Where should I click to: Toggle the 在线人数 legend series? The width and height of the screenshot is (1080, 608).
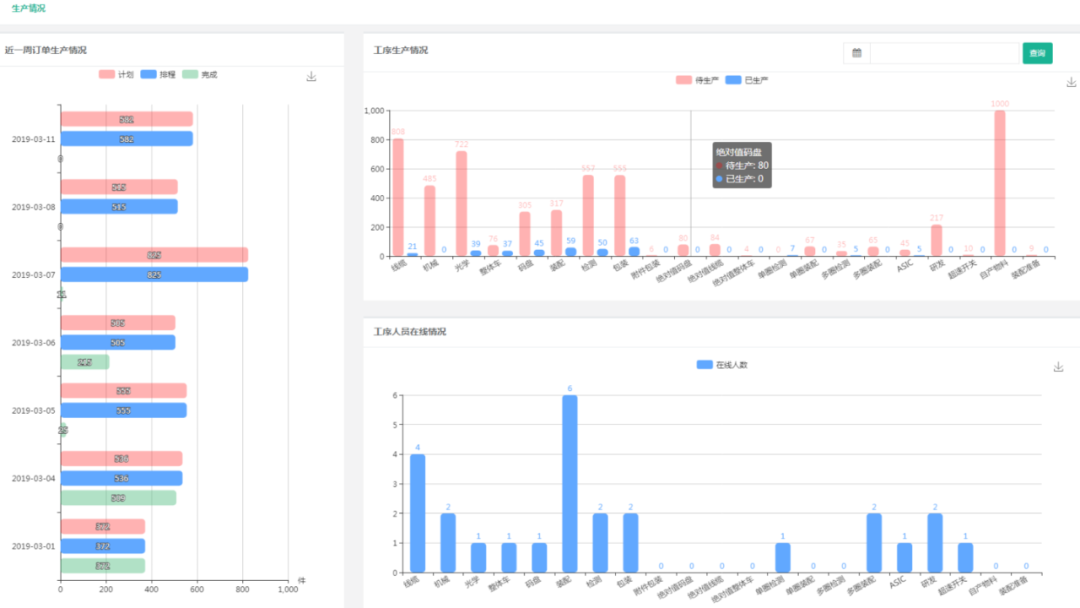(x=722, y=365)
